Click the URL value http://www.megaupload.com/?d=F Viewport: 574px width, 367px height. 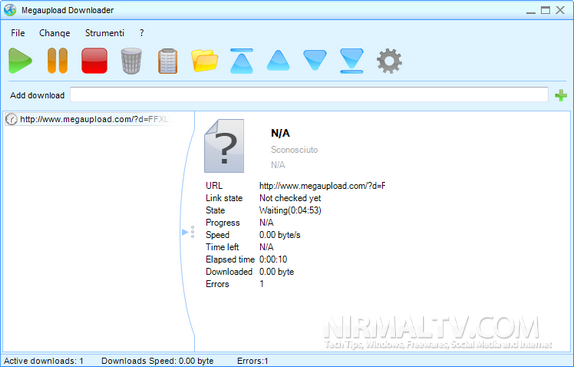pyautogui.click(x=322, y=186)
